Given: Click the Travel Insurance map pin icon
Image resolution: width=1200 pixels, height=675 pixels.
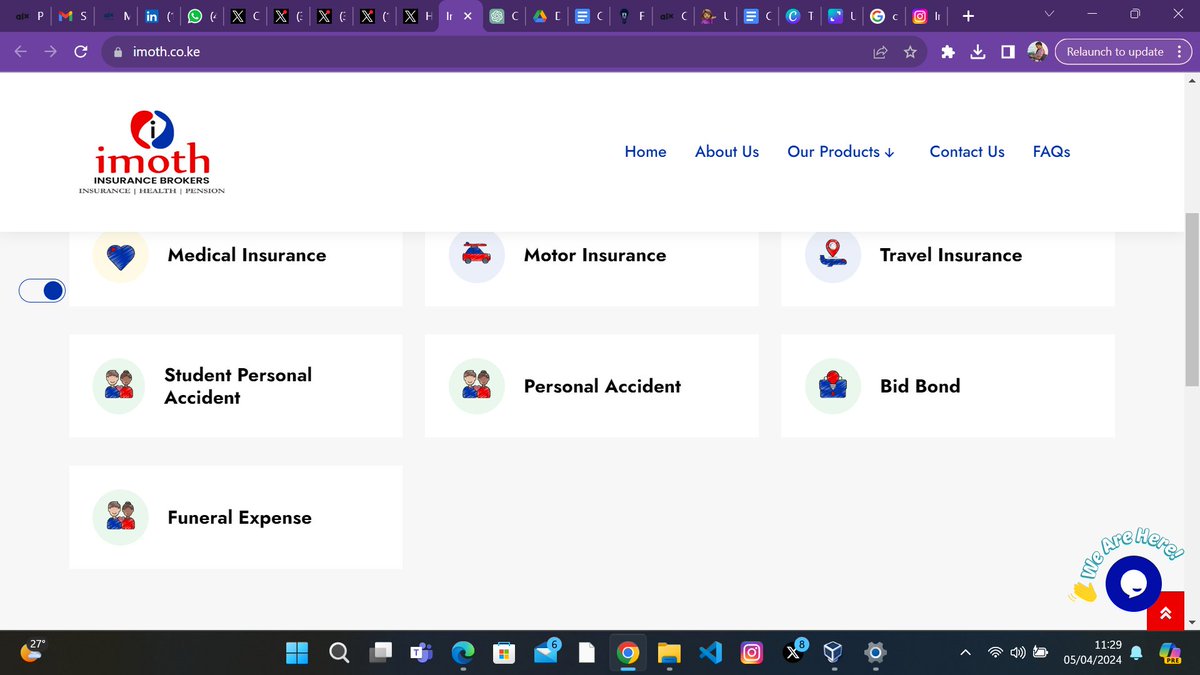Looking at the screenshot, I should [833, 255].
